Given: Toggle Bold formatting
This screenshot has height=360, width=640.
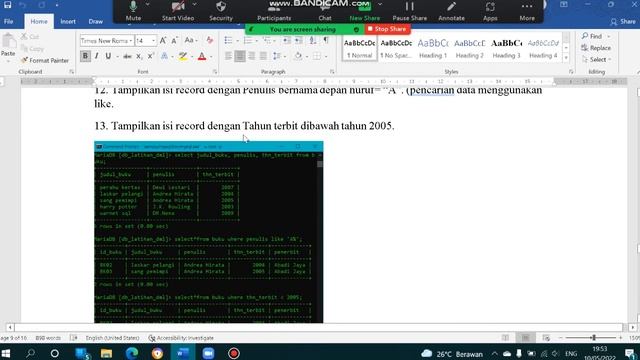Looking at the screenshot, I should [85, 56].
